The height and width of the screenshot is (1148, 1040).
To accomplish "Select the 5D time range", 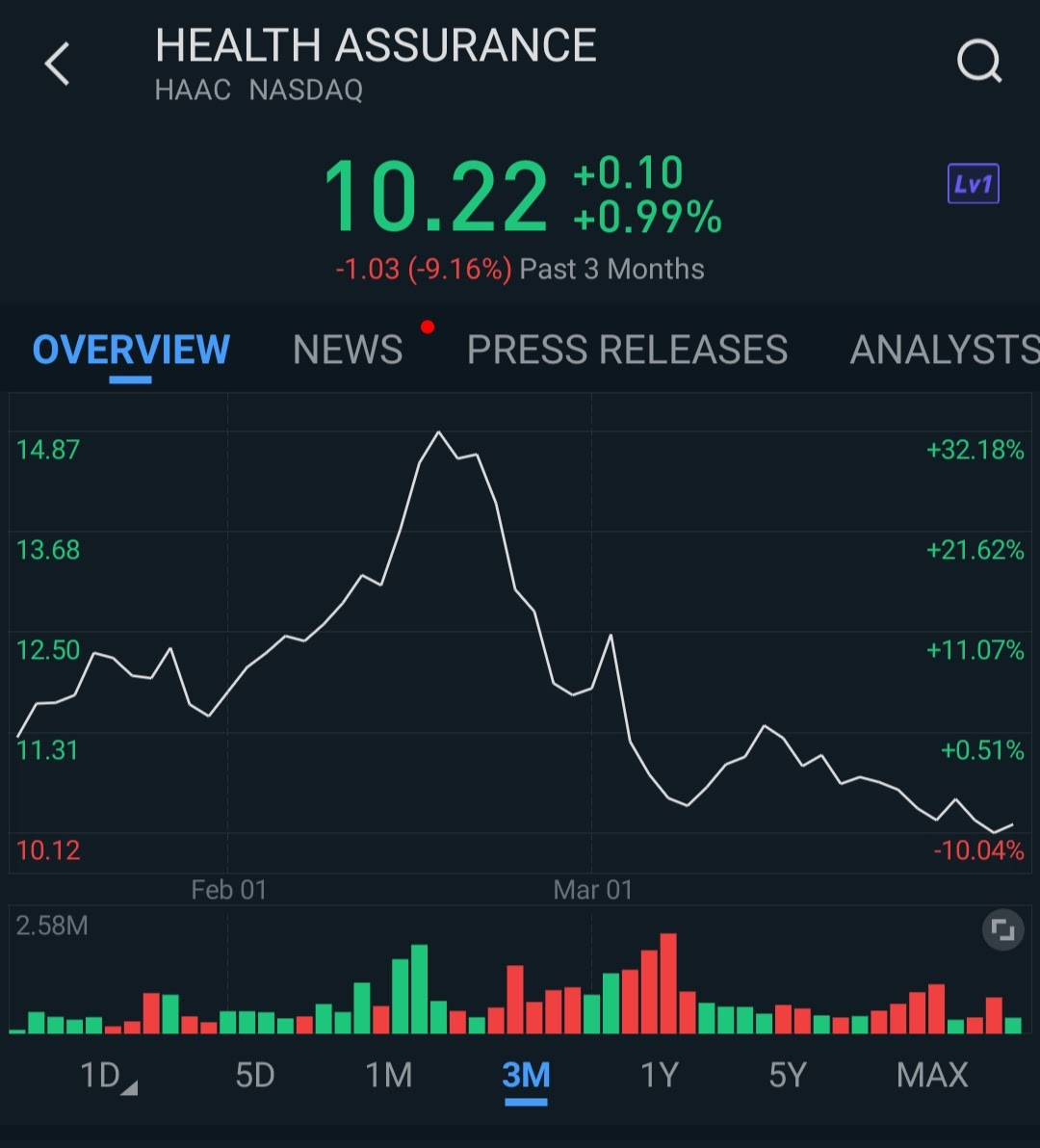I will [x=254, y=1076].
